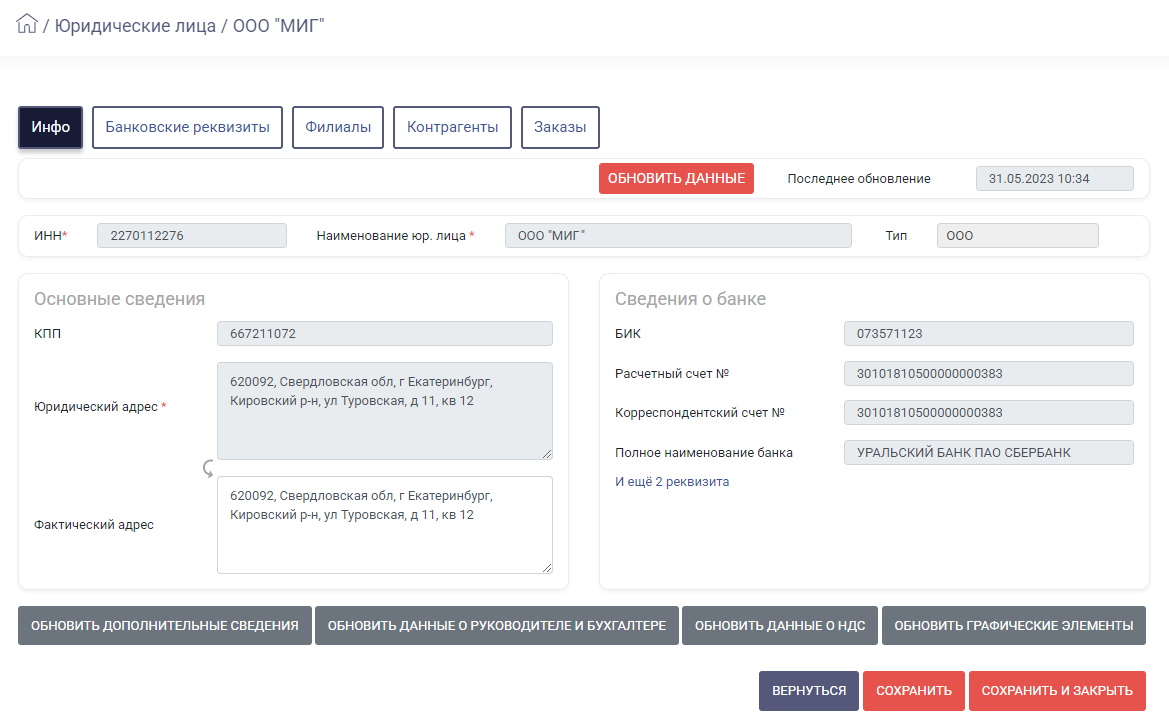Click Полное наименование банка field

pos(989,452)
